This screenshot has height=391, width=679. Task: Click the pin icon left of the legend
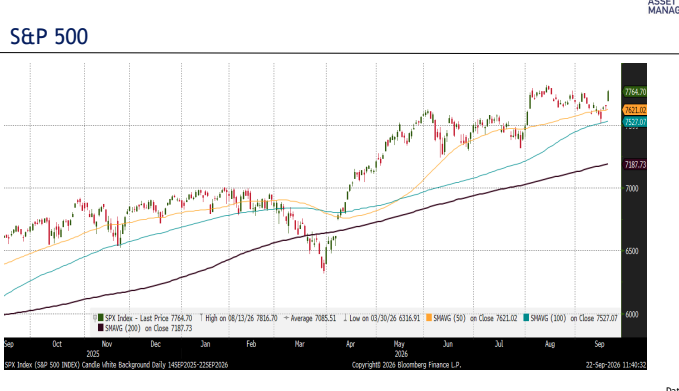95,318
